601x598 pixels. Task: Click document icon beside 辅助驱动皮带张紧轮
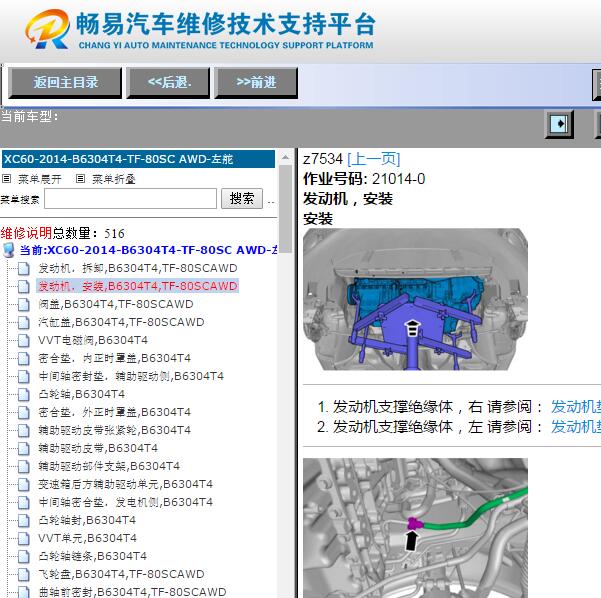point(24,431)
